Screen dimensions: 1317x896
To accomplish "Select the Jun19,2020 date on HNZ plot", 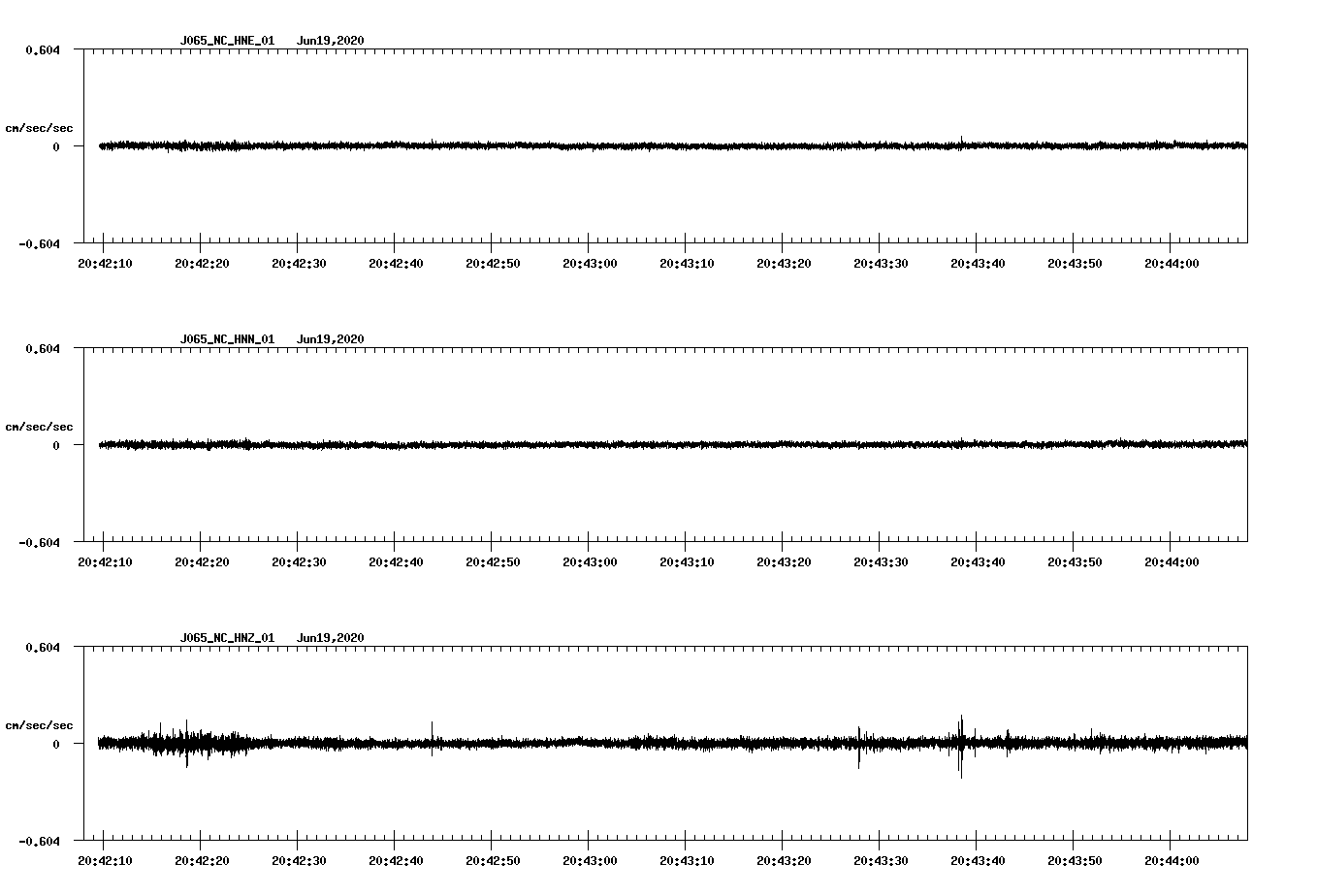I will pyautogui.click(x=331, y=638).
